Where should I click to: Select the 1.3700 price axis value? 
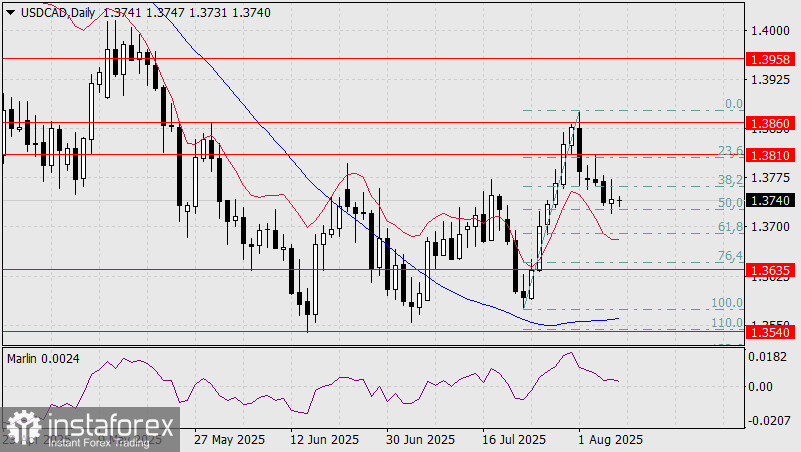coord(769,227)
